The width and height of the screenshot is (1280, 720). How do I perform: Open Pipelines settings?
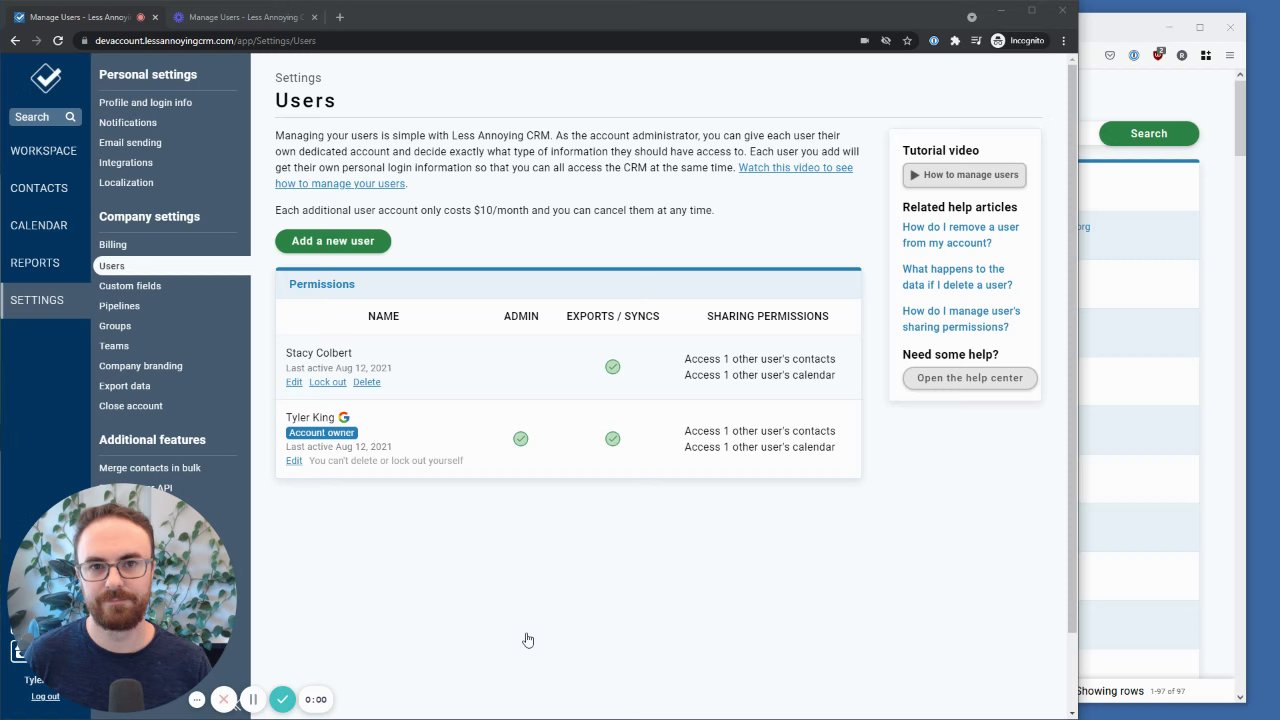119,306
